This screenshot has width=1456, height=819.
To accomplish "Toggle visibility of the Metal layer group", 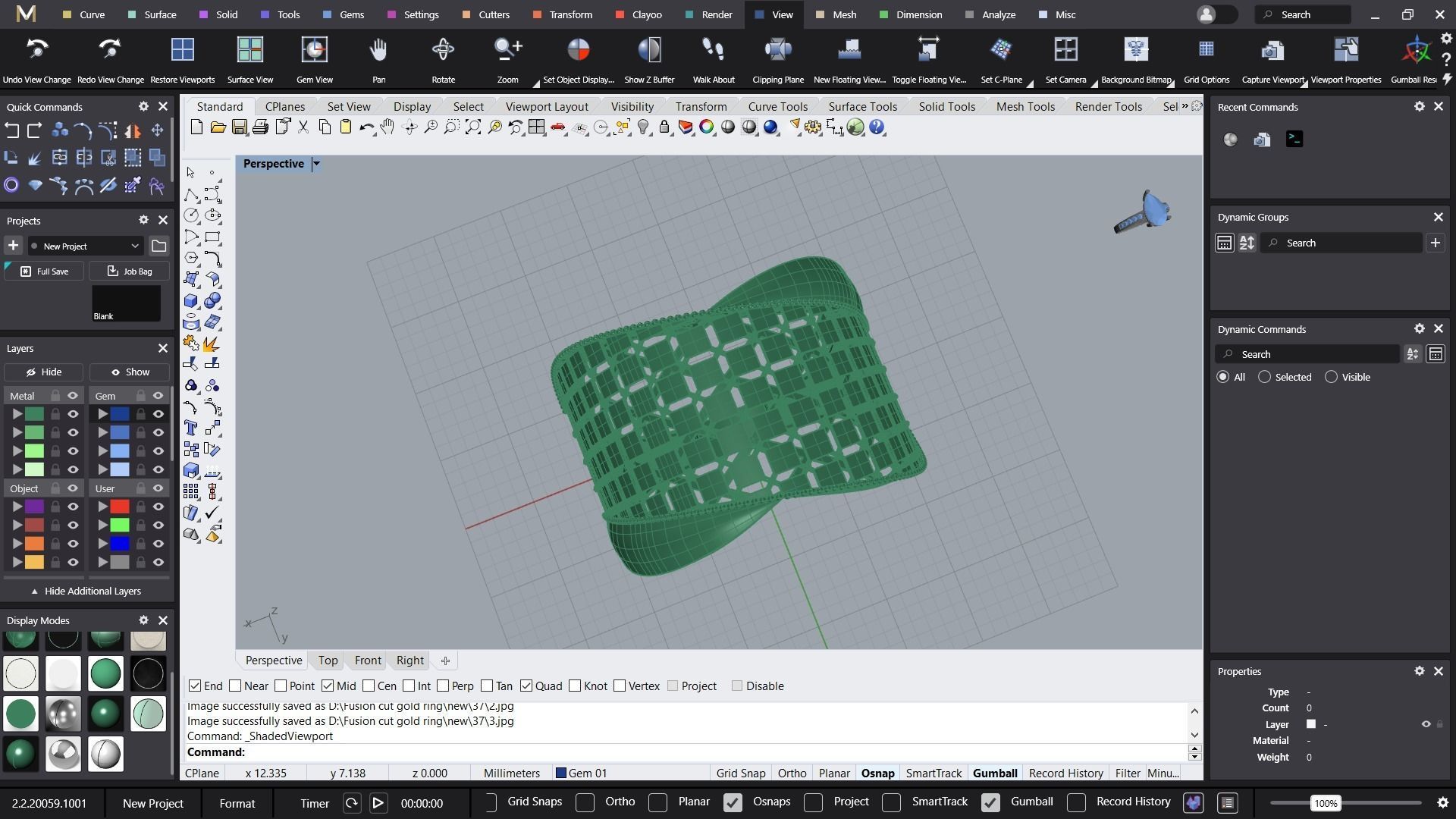I will point(73,396).
